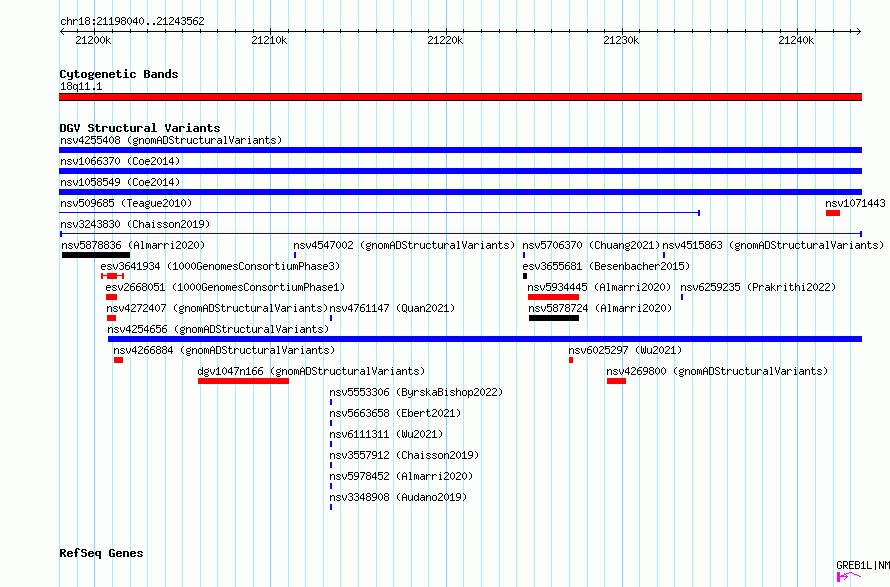Click the nsv4515863 gnomAD label

(x=773, y=245)
